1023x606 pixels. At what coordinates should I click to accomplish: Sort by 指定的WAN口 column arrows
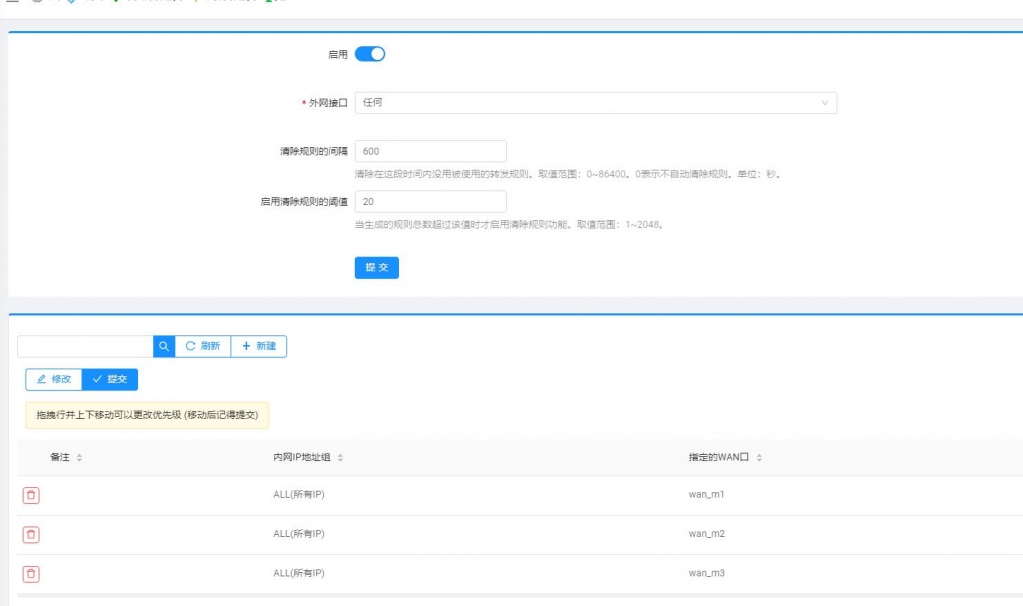[x=759, y=457]
